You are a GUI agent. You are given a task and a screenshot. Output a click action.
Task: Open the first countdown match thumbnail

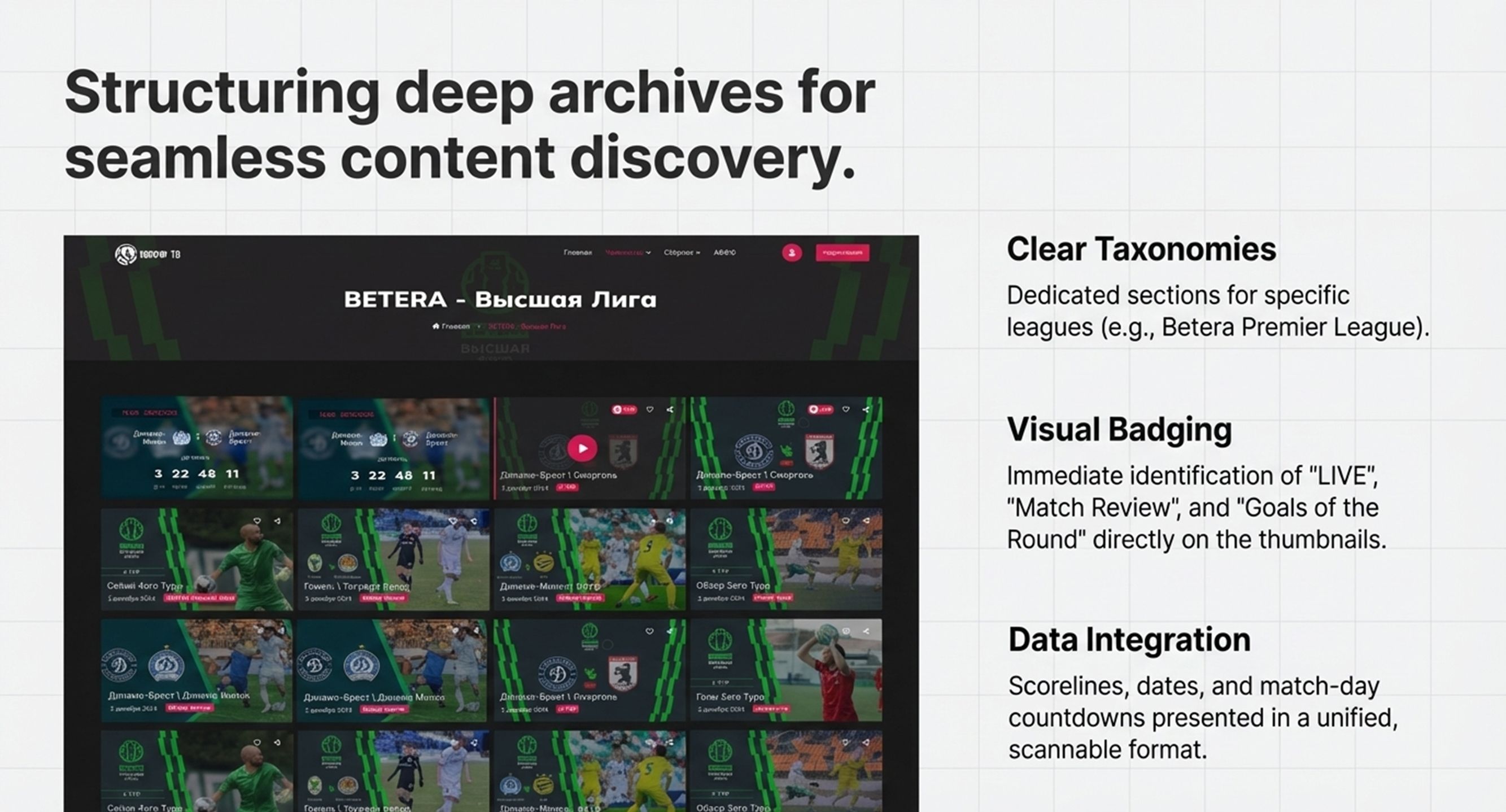197,448
